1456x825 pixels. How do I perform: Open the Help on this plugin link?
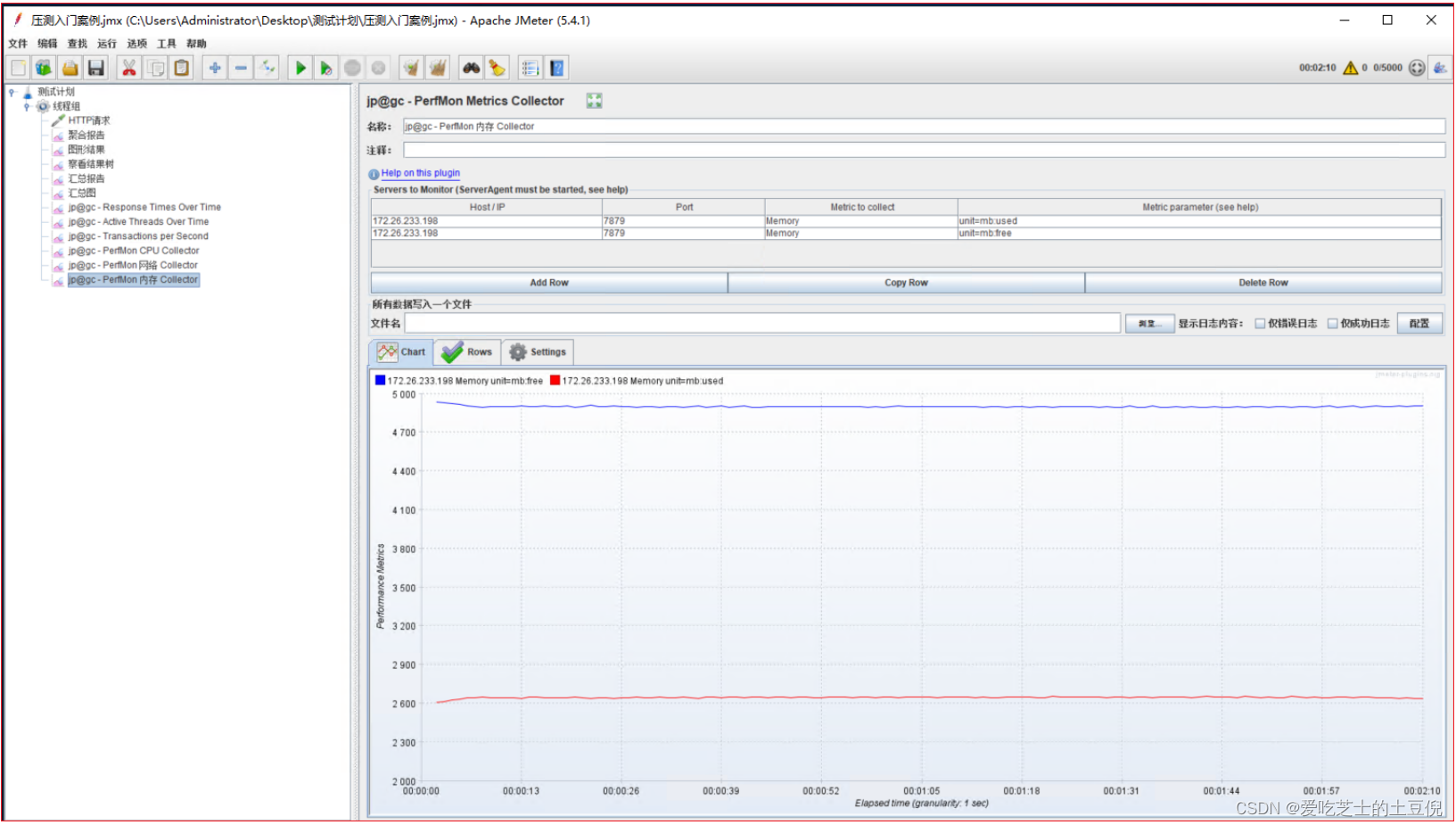420,173
